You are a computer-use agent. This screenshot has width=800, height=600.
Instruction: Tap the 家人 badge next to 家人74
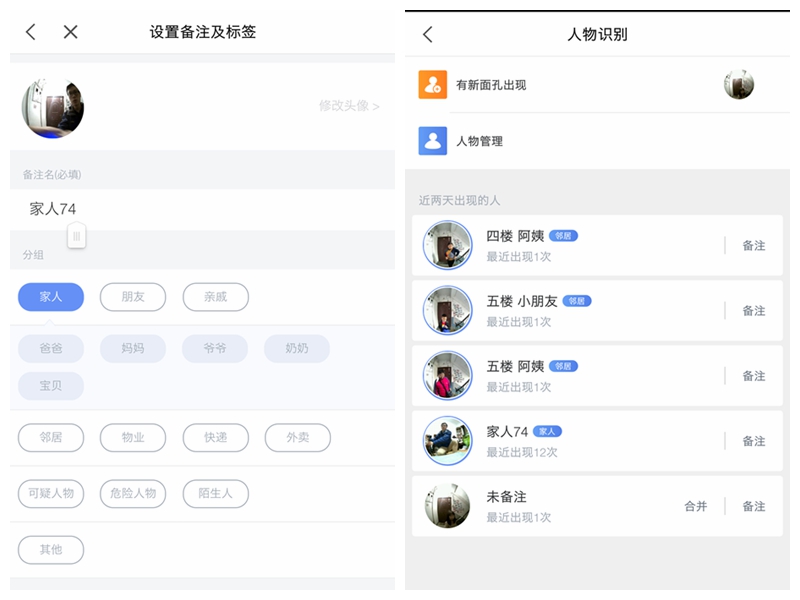(x=547, y=432)
